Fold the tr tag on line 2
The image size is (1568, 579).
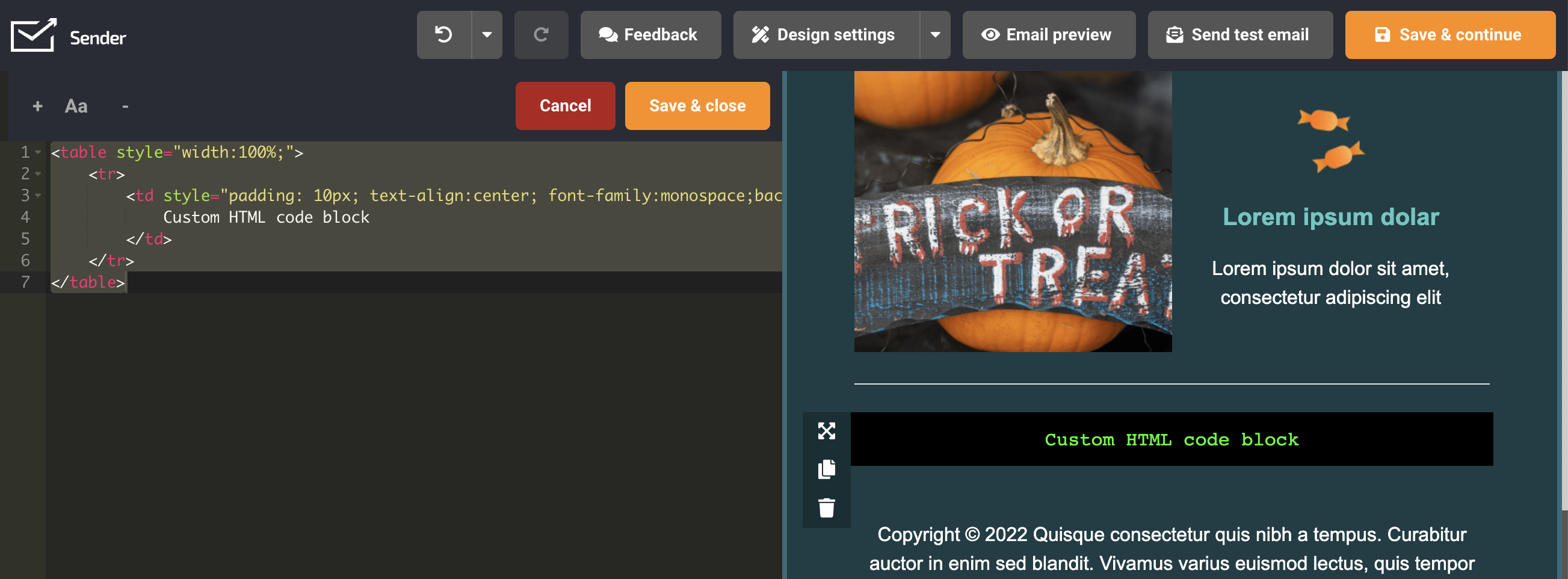(x=39, y=174)
